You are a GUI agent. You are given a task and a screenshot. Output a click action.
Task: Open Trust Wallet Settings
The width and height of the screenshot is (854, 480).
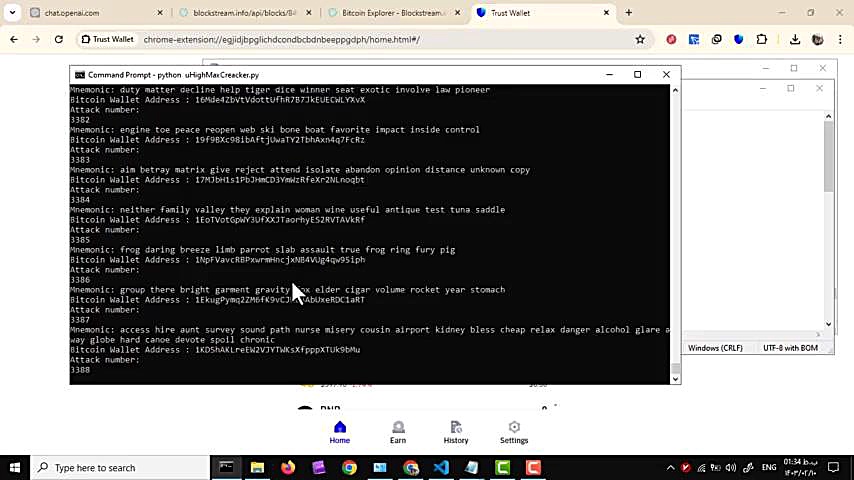[514, 433]
